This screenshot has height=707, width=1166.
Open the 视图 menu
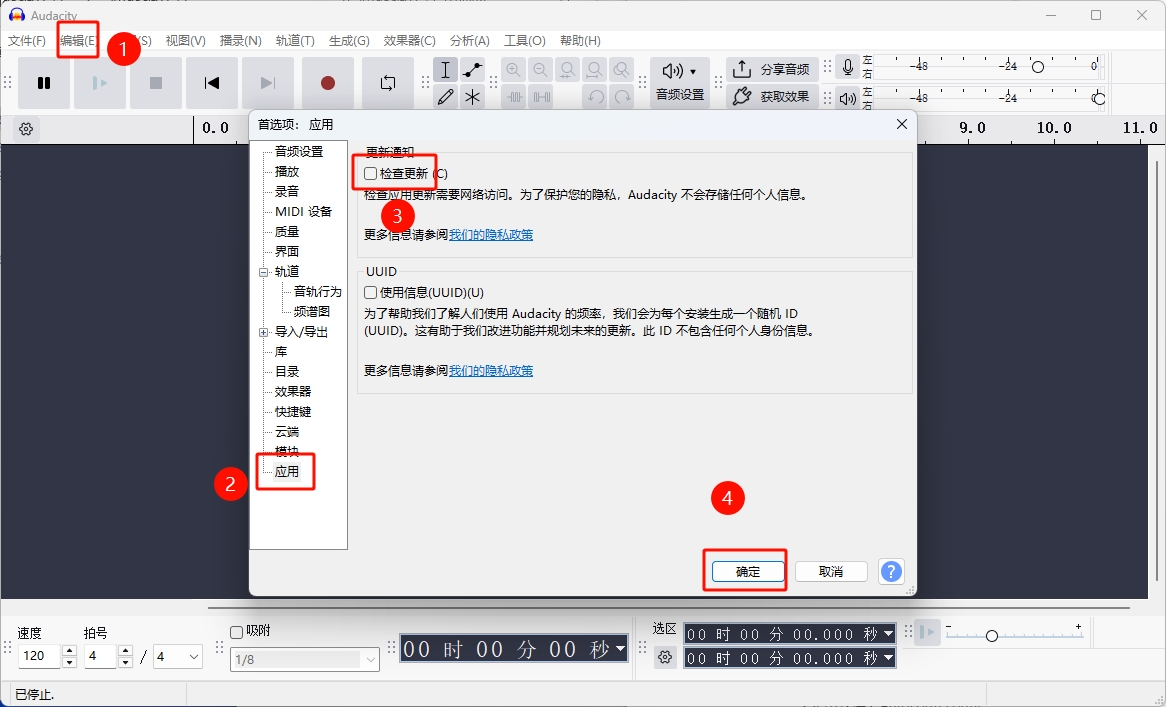pos(184,40)
